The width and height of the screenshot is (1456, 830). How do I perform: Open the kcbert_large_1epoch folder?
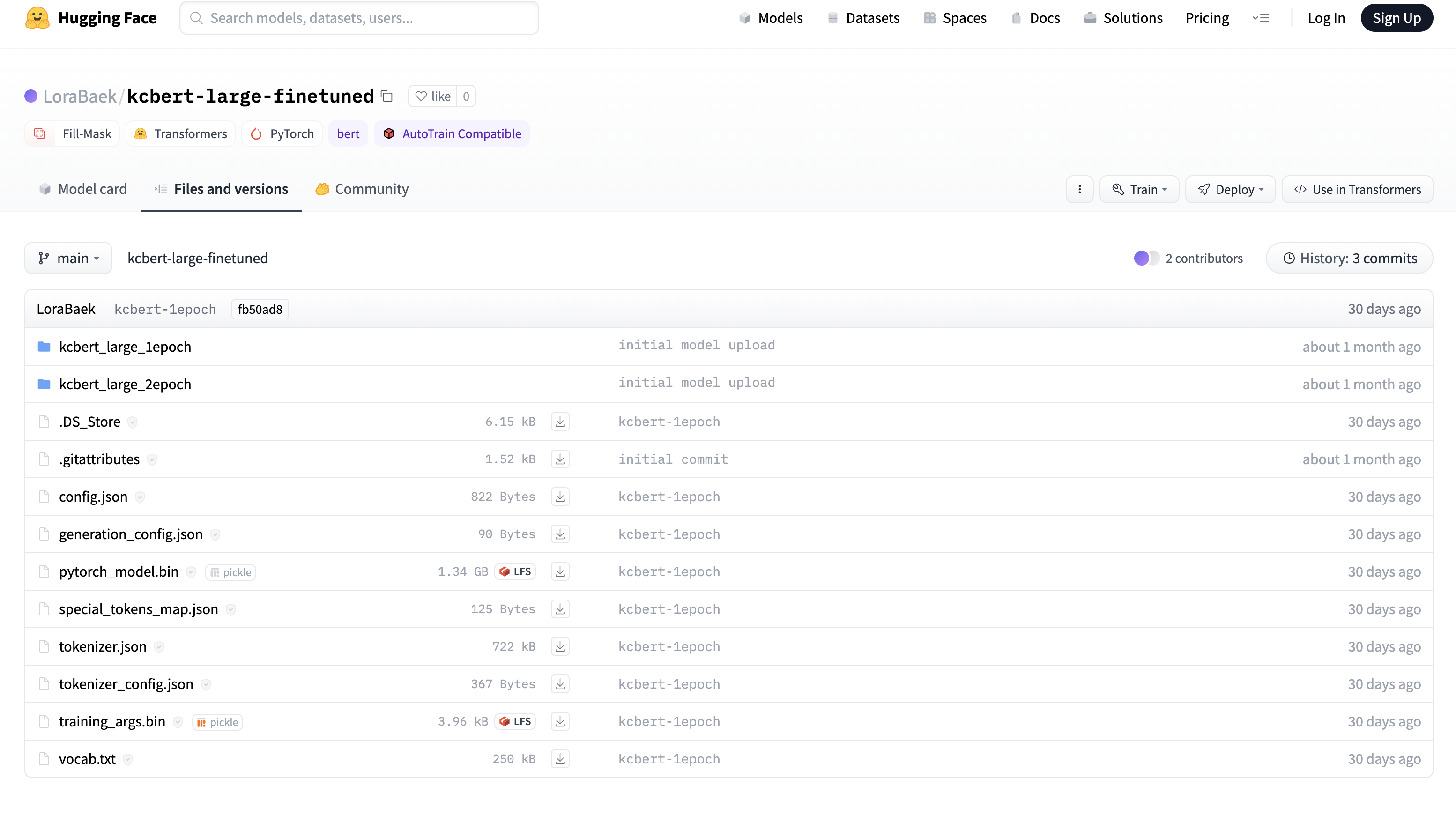pos(125,346)
